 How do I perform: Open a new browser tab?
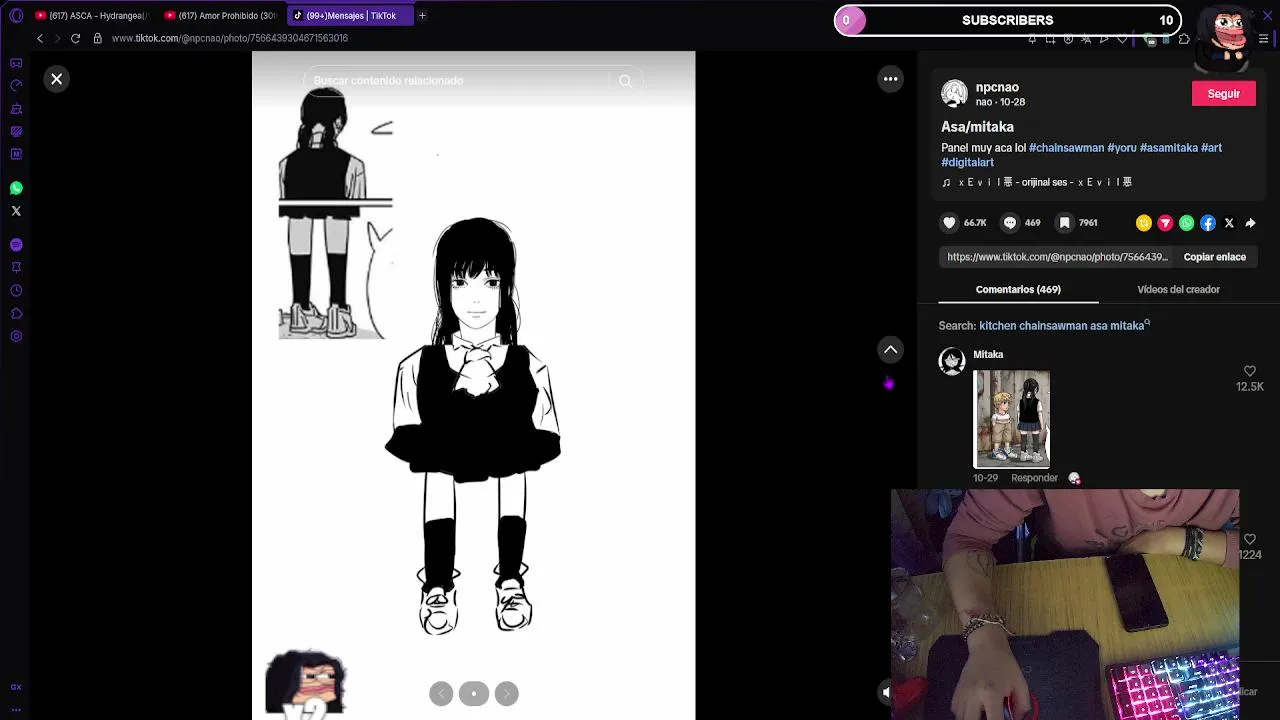422,16
